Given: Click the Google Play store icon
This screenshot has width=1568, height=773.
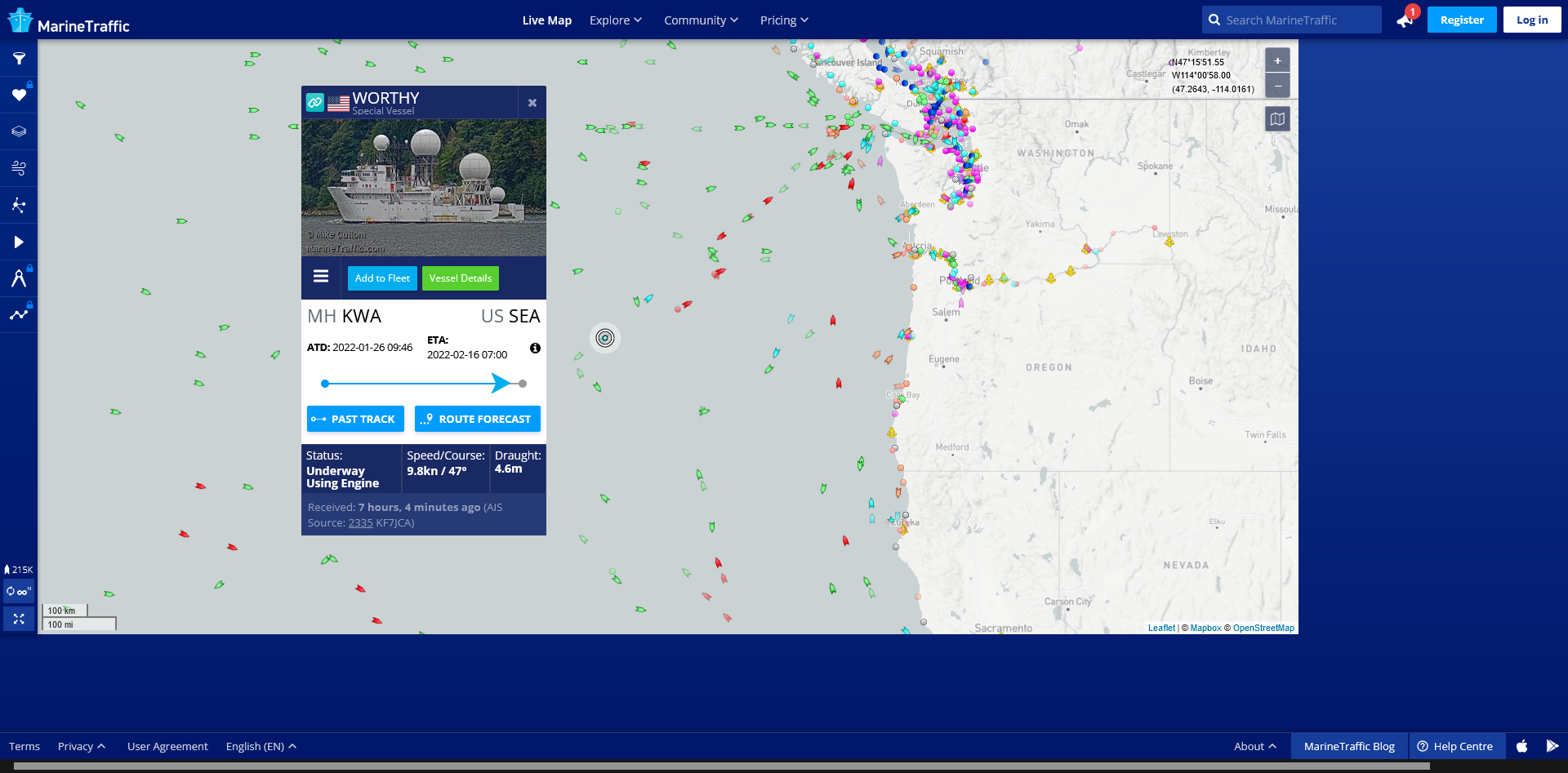Looking at the screenshot, I should (x=1552, y=746).
